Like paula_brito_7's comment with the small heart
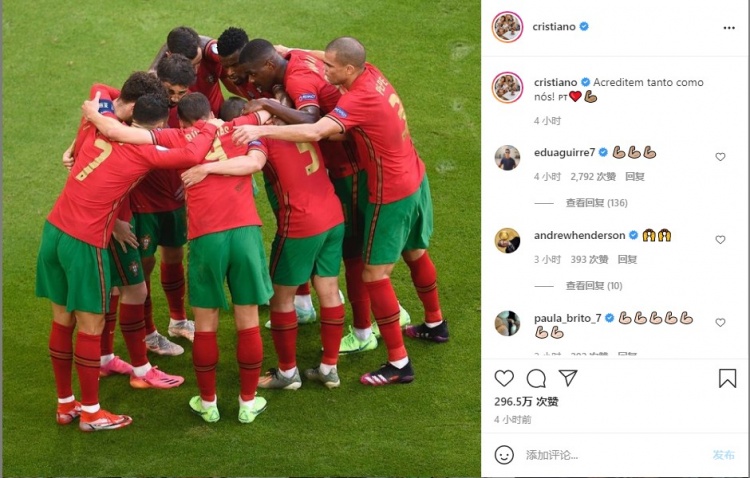 (x=720, y=322)
